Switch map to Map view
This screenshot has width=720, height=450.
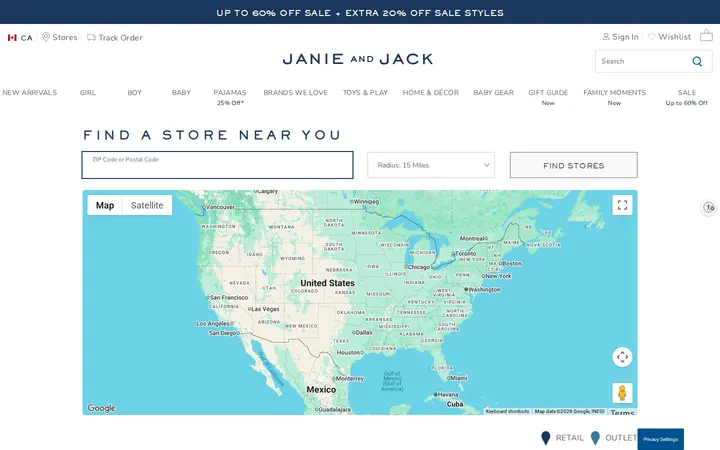click(105, 205)
